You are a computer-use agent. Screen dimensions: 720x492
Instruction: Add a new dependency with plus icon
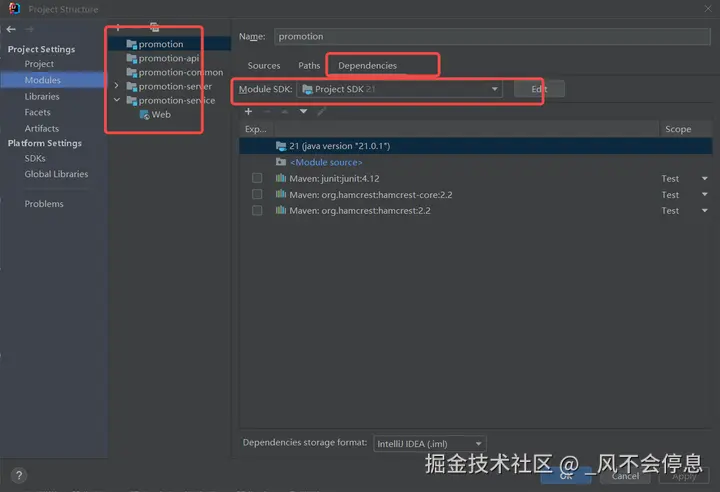coord(248,112)
